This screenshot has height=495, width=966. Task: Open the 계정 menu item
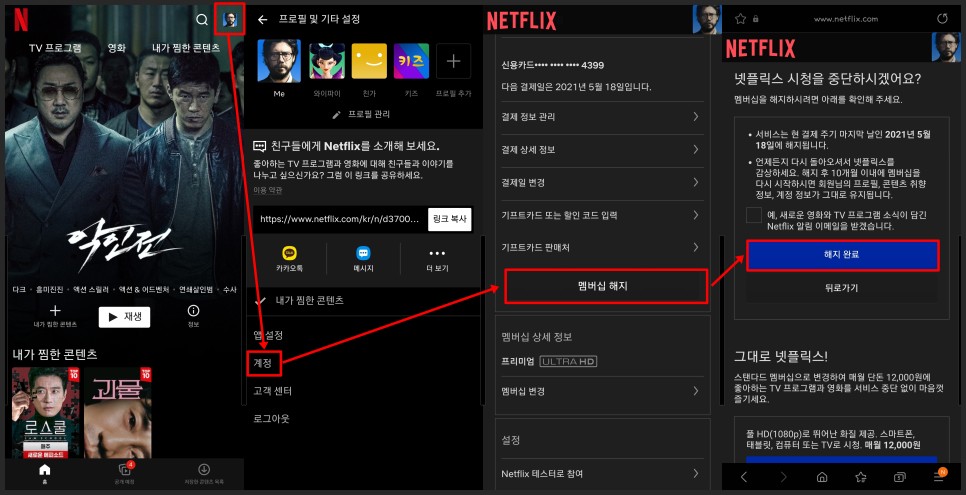(263, 363)
